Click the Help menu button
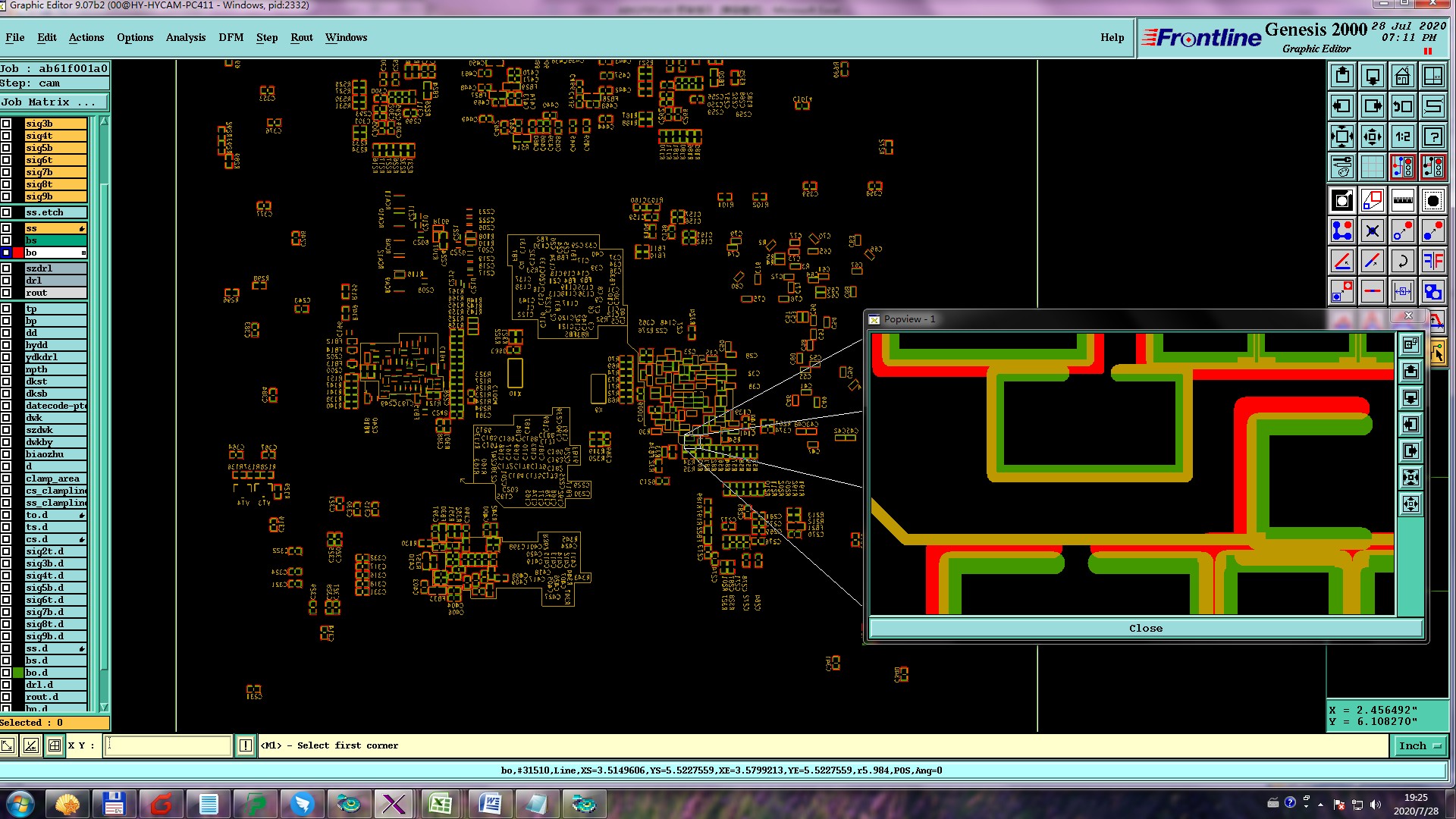 pyautogui.click(x=1112, y=37)
